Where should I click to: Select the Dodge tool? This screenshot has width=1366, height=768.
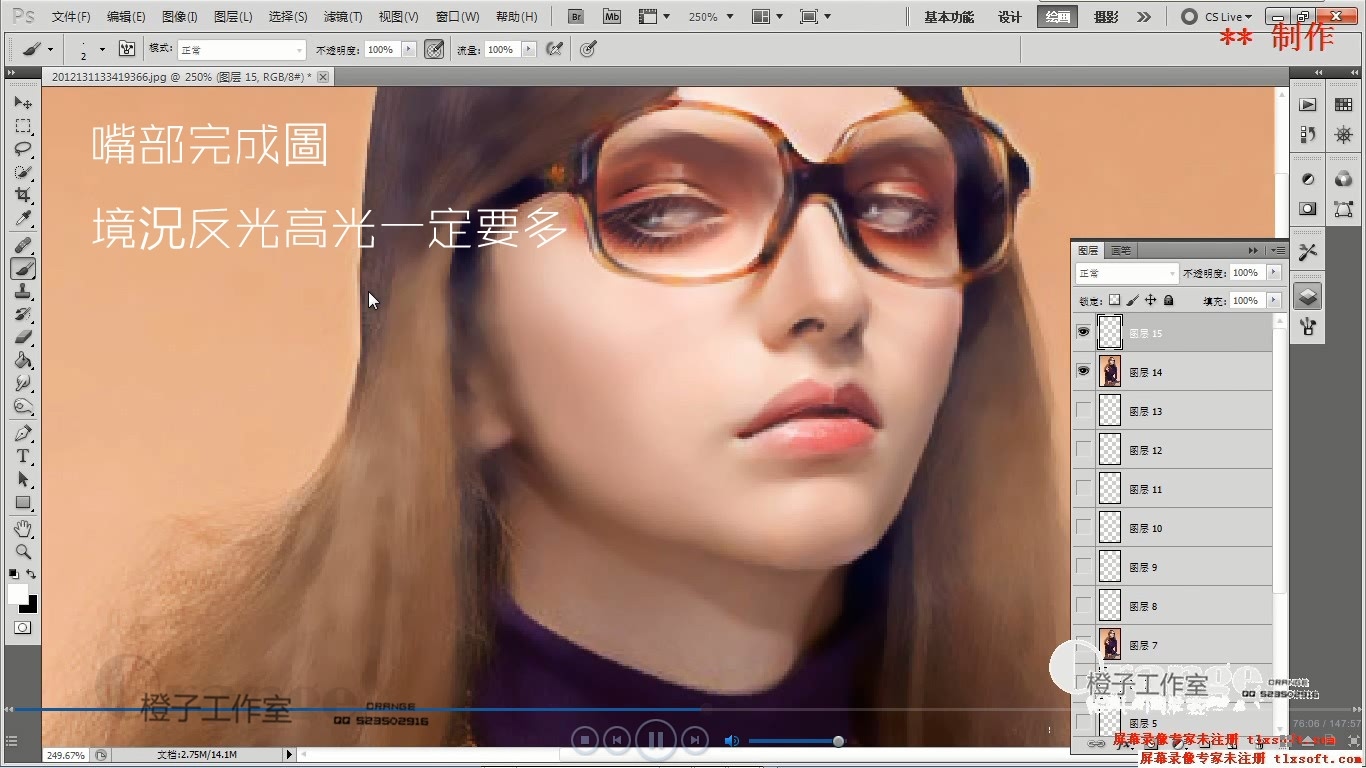pyautogui.click(x=23, y=406)
